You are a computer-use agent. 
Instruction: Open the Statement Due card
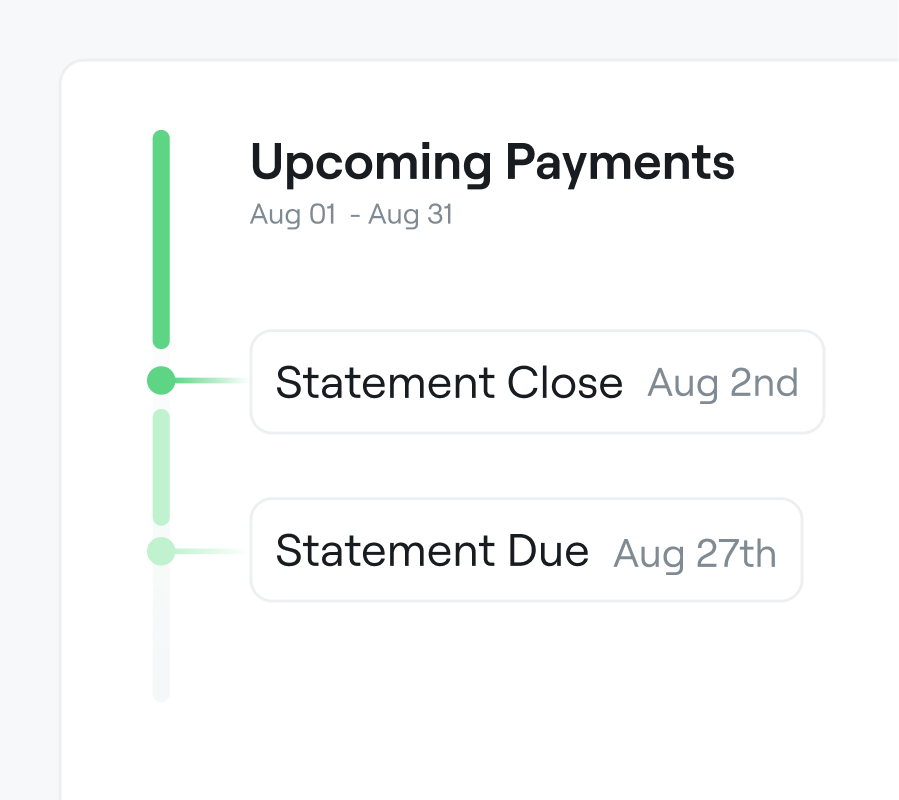[x=526, y=550]
